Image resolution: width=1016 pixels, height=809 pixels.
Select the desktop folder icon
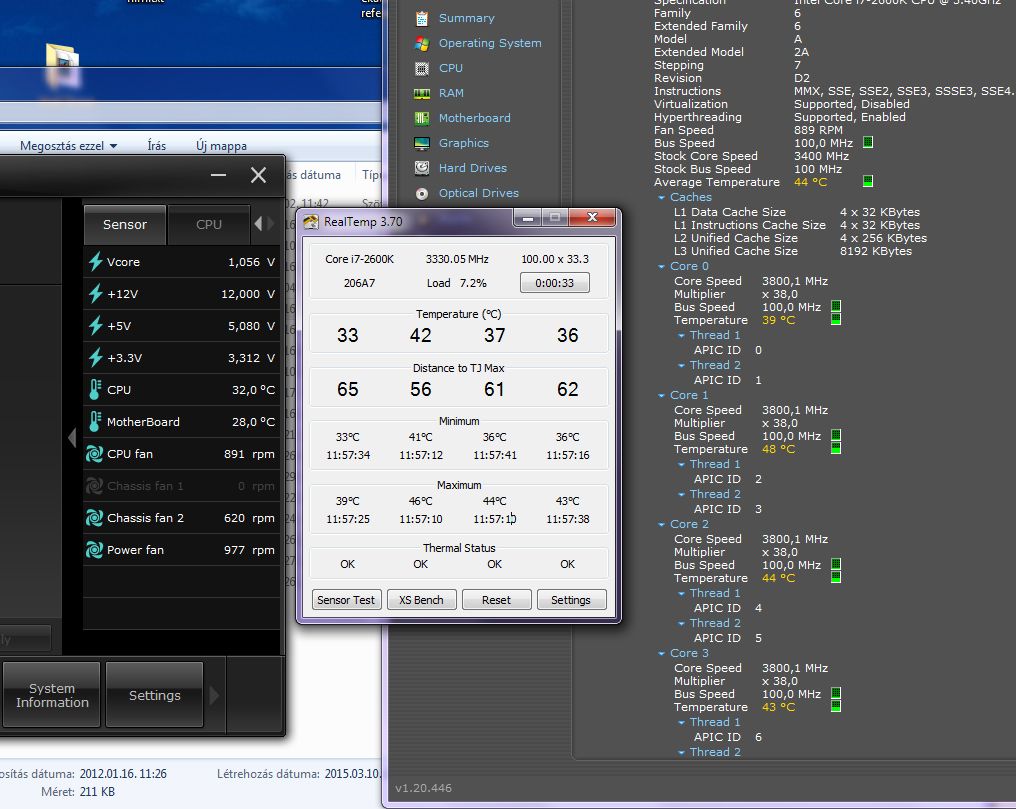(63, 65)
